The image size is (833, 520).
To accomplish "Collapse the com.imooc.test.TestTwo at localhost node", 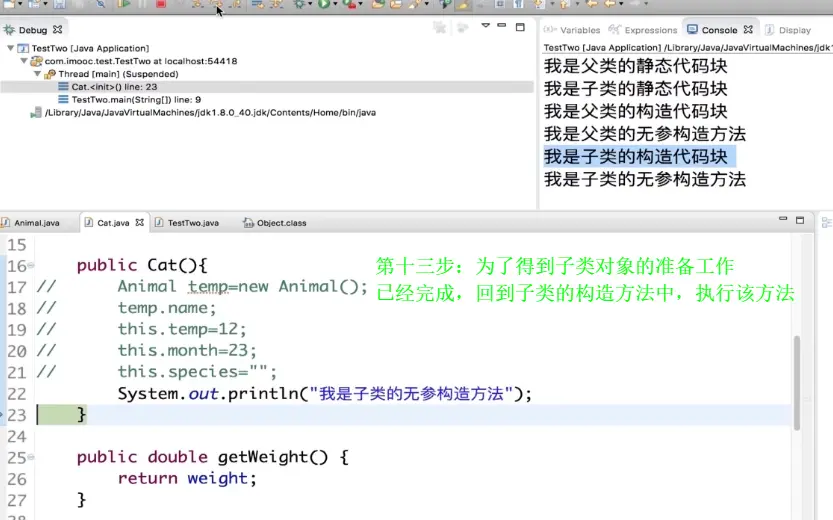I will (23, 61).
